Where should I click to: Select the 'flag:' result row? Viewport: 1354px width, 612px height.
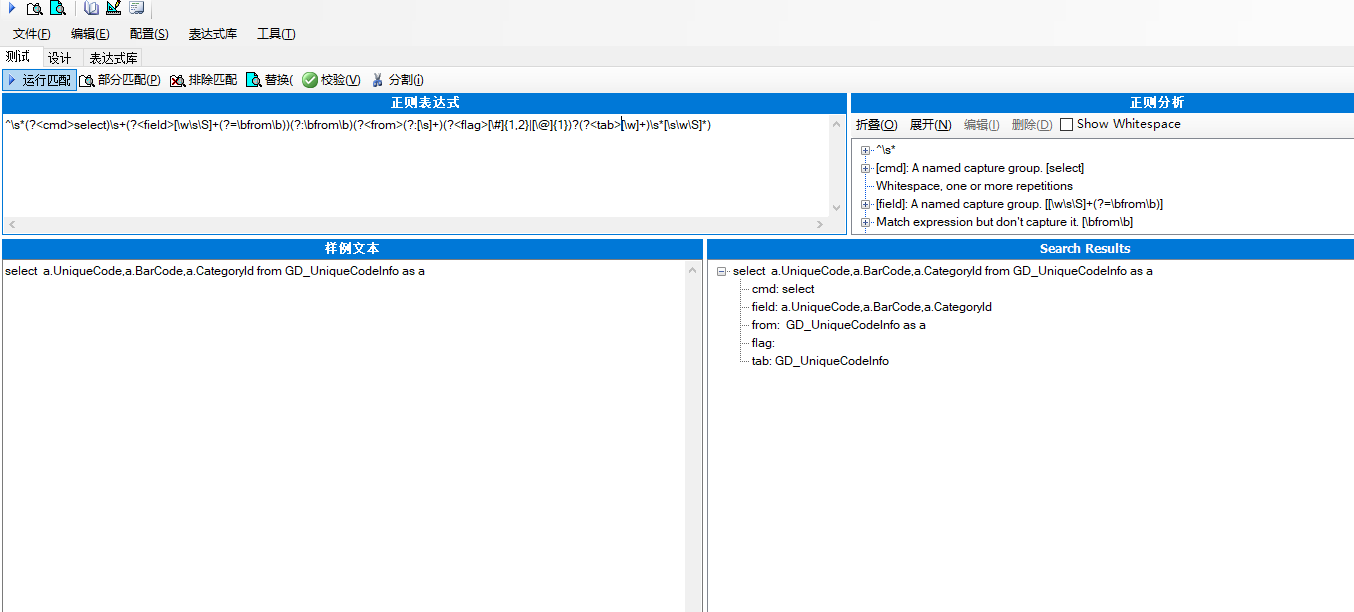763,343
